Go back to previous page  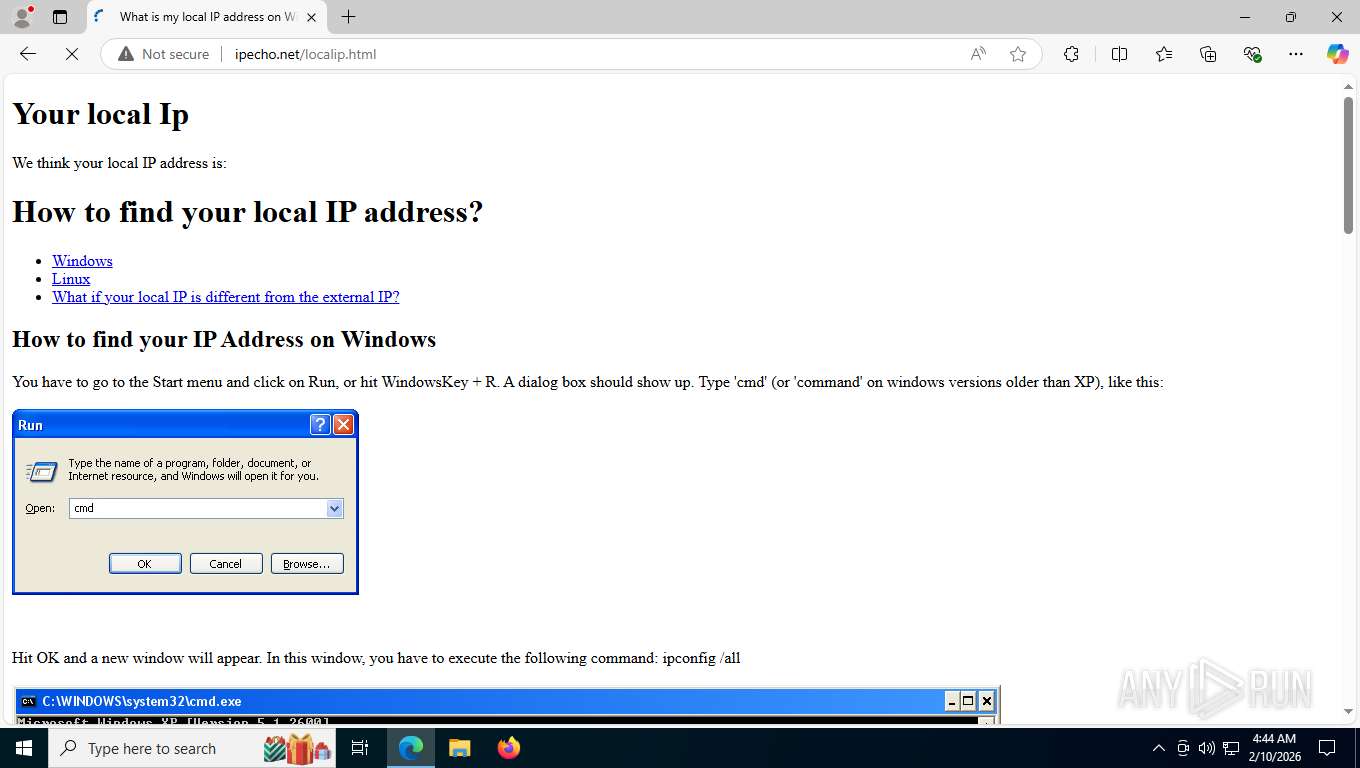pos(28,54)
